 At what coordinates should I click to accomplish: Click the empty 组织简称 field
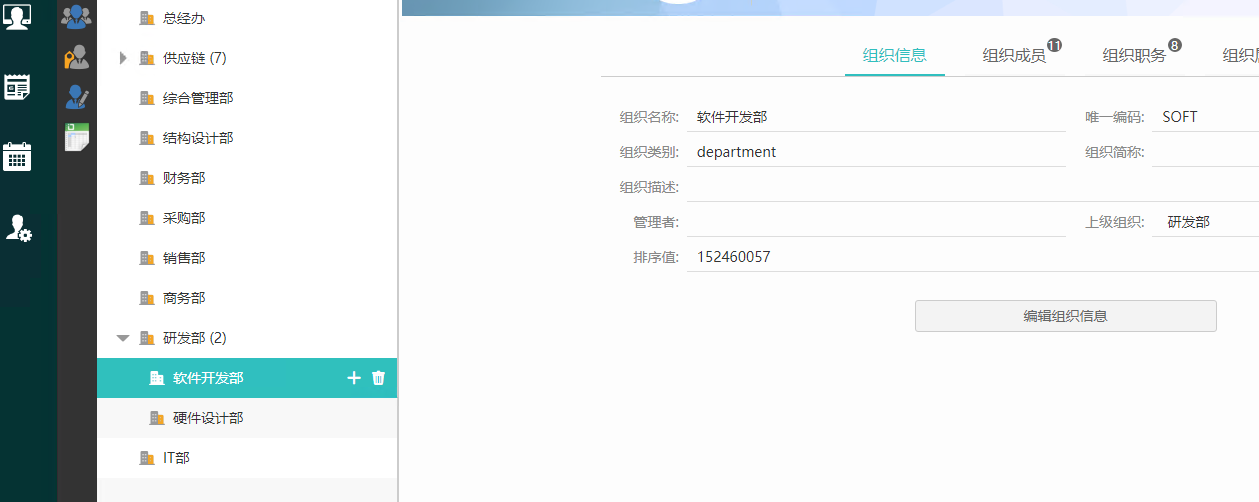(1205, 152)
